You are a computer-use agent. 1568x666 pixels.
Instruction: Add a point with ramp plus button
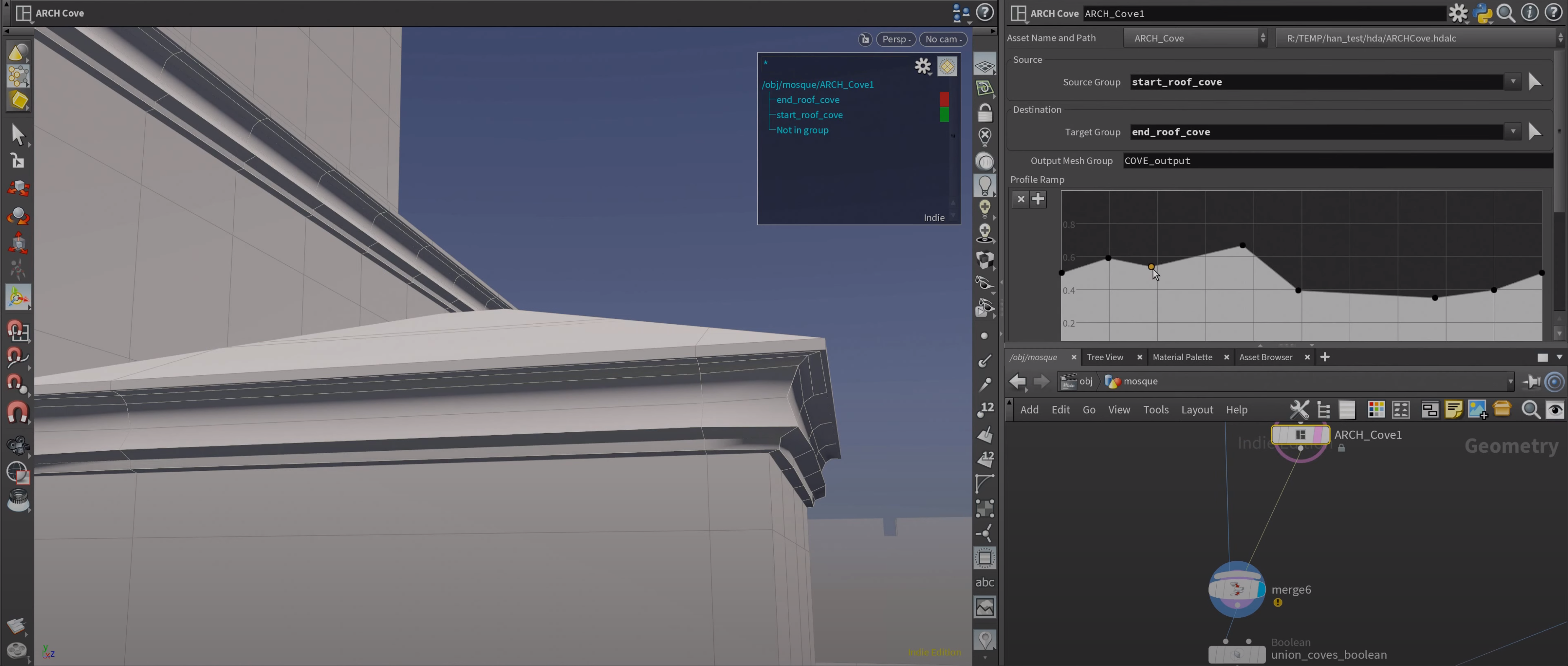pos(1038,199)
